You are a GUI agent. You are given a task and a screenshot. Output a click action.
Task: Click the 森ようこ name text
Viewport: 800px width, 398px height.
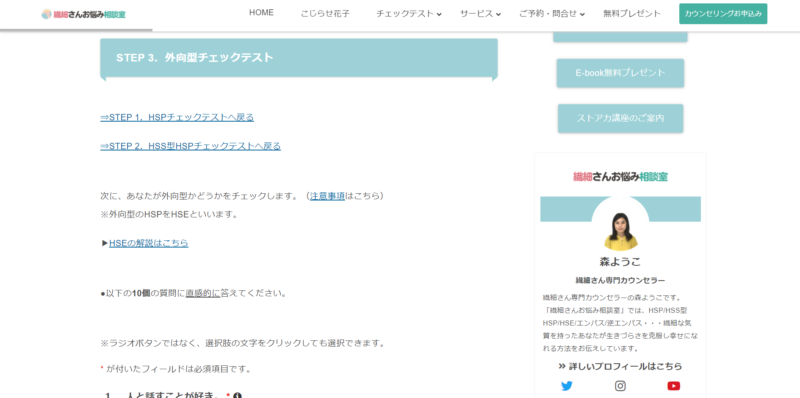(620, 262)
